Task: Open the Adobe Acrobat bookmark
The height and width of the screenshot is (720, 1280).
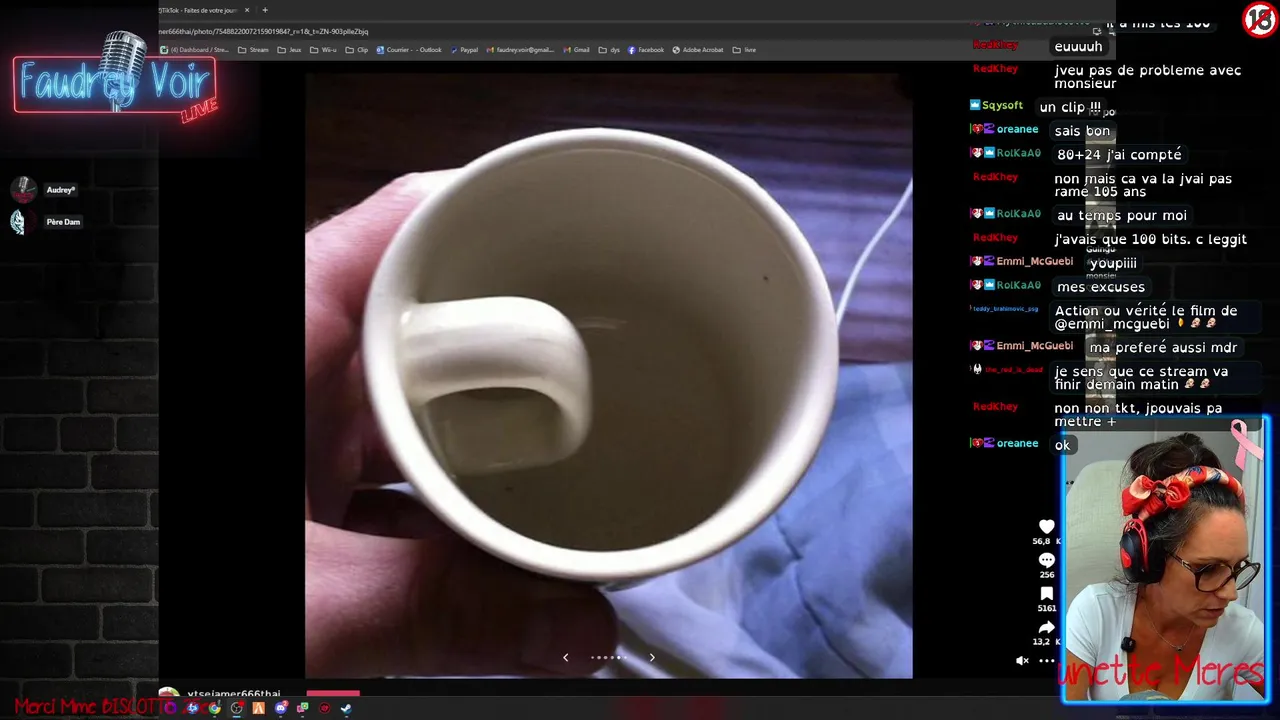Action: (698, 50)
